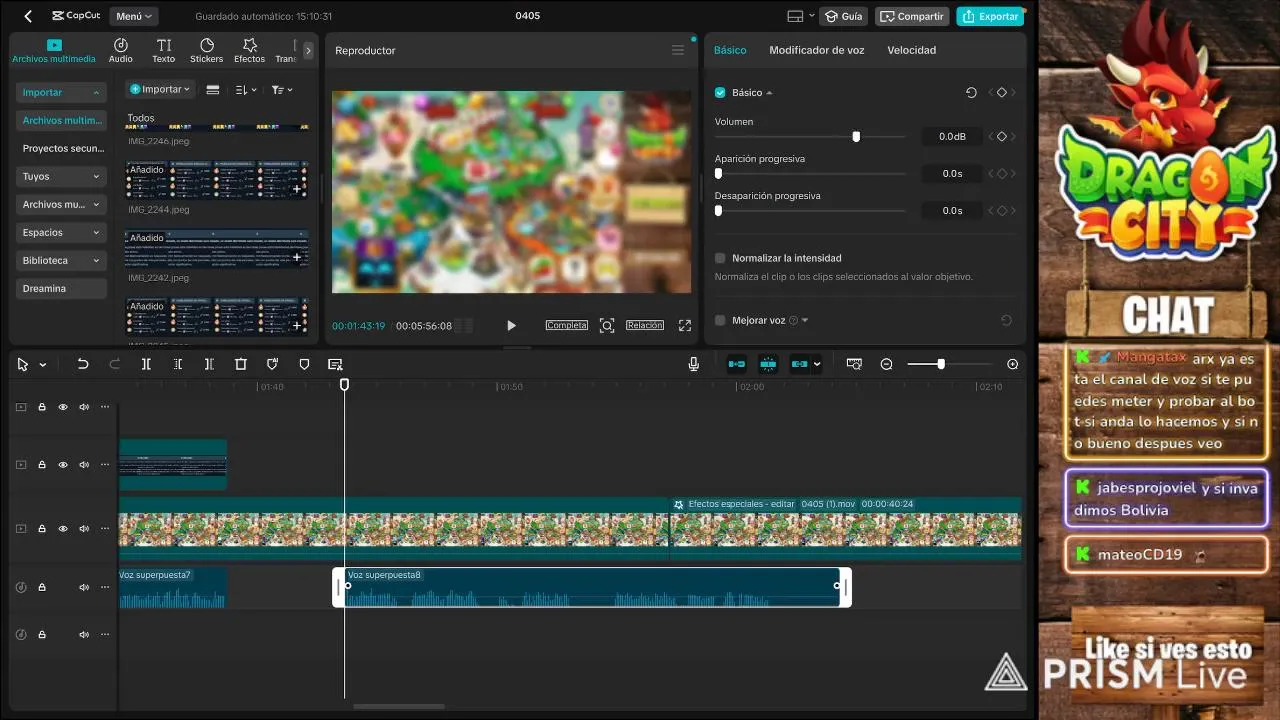Image resolution: width=1280 pixels, height=720 pixels.
Task: Select the Efectos especiales 0405 (1).mov clip
Action: [845, 528]
